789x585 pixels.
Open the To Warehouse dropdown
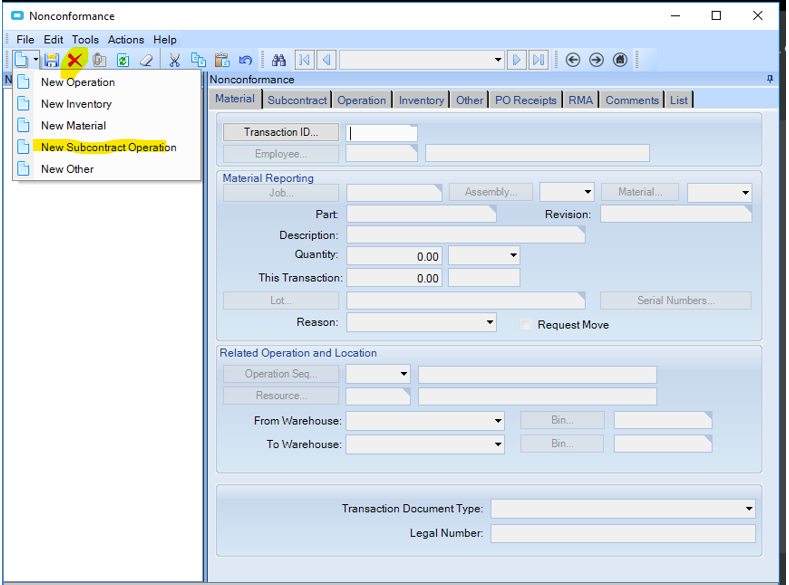point(497,444)
